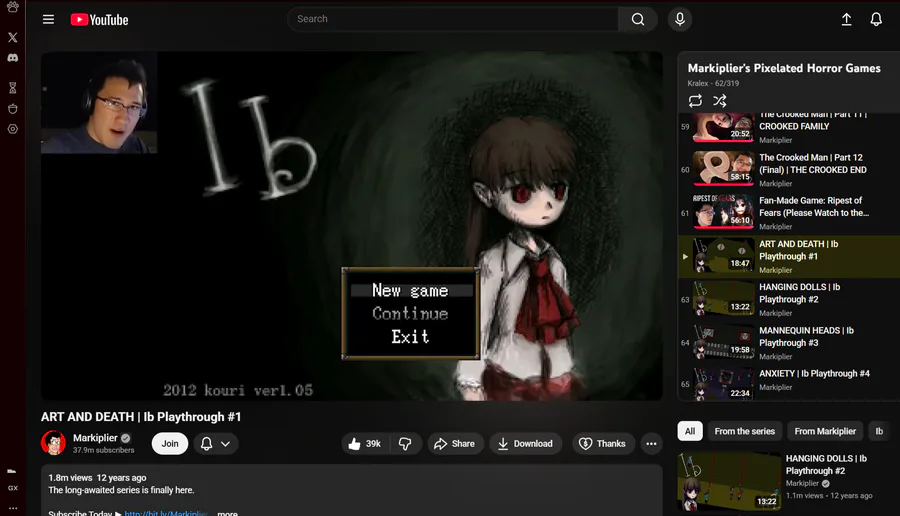
Task: Click the sidebar icon above the GX label
Action: [x=11, y=471]
